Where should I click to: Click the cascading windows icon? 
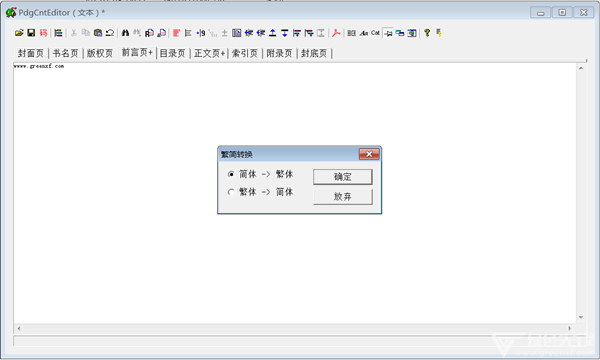click(x=400, y=33)
